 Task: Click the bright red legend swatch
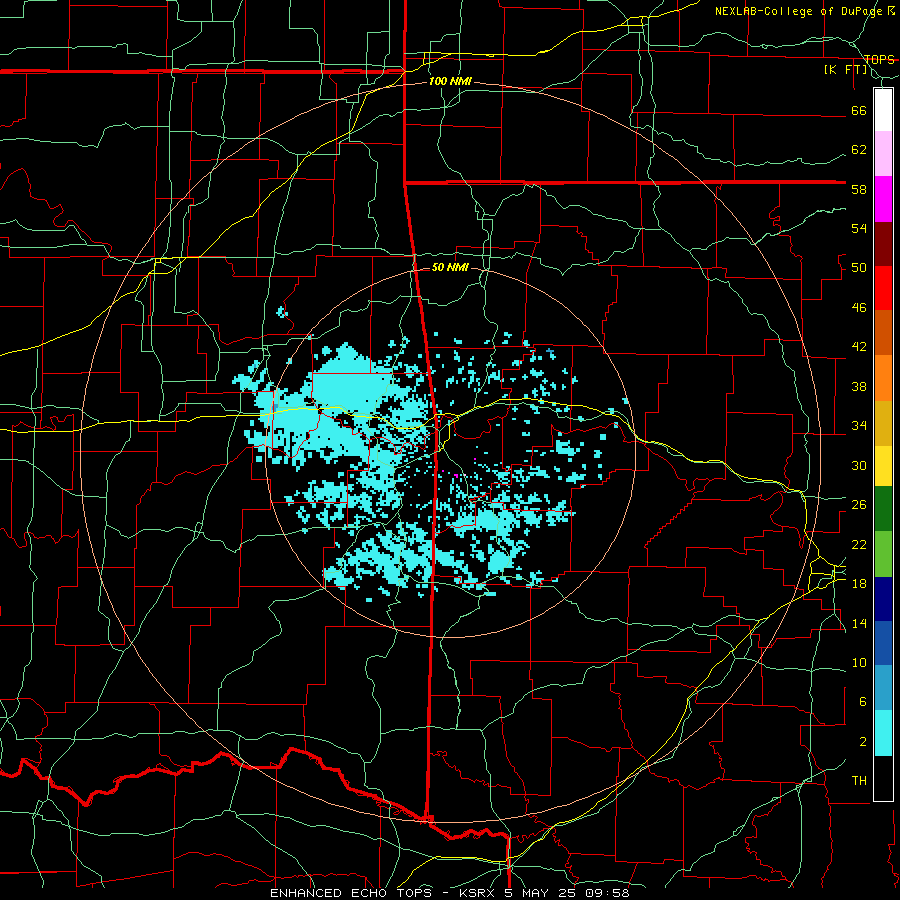pos(883,288)
